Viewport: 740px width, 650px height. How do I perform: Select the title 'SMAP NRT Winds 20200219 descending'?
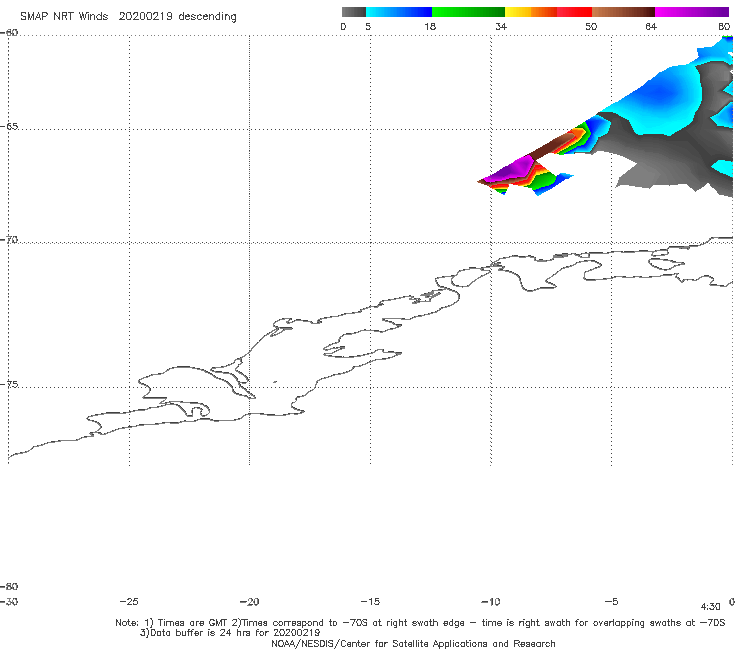(x=128, y=17)
